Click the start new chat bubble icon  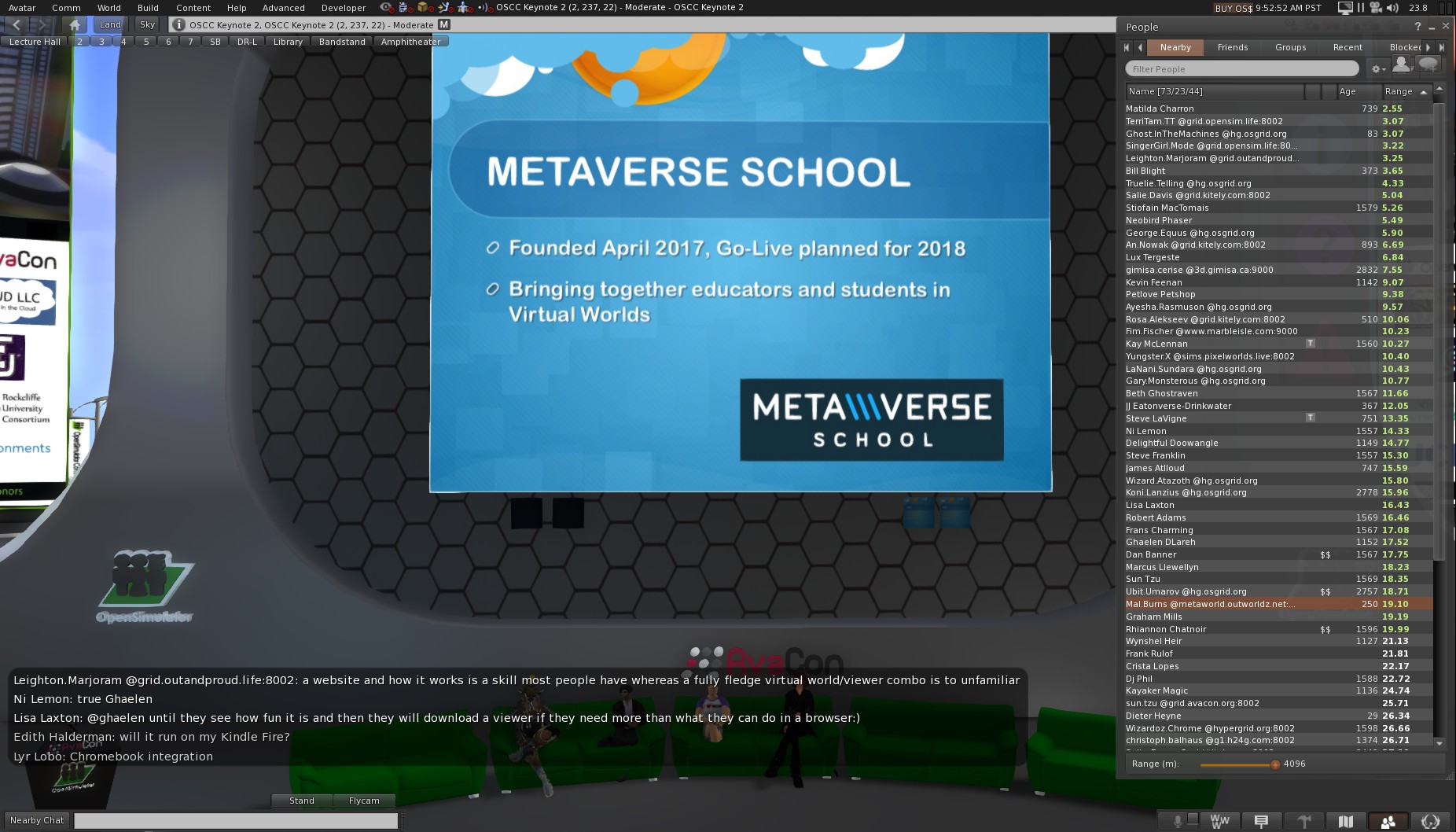[1428, 65]
